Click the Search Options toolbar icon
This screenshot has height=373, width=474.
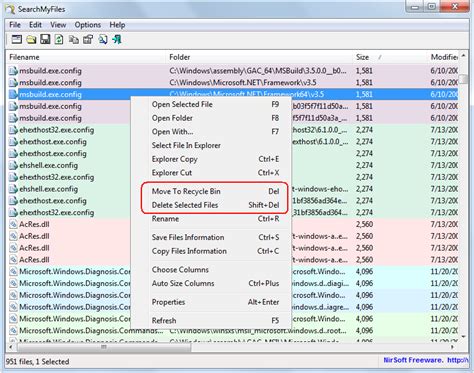(x=17, y=40)
